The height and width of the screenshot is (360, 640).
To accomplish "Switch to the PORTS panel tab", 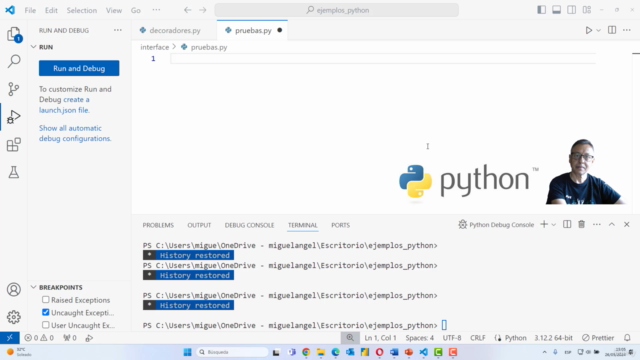I will point(340,225).
